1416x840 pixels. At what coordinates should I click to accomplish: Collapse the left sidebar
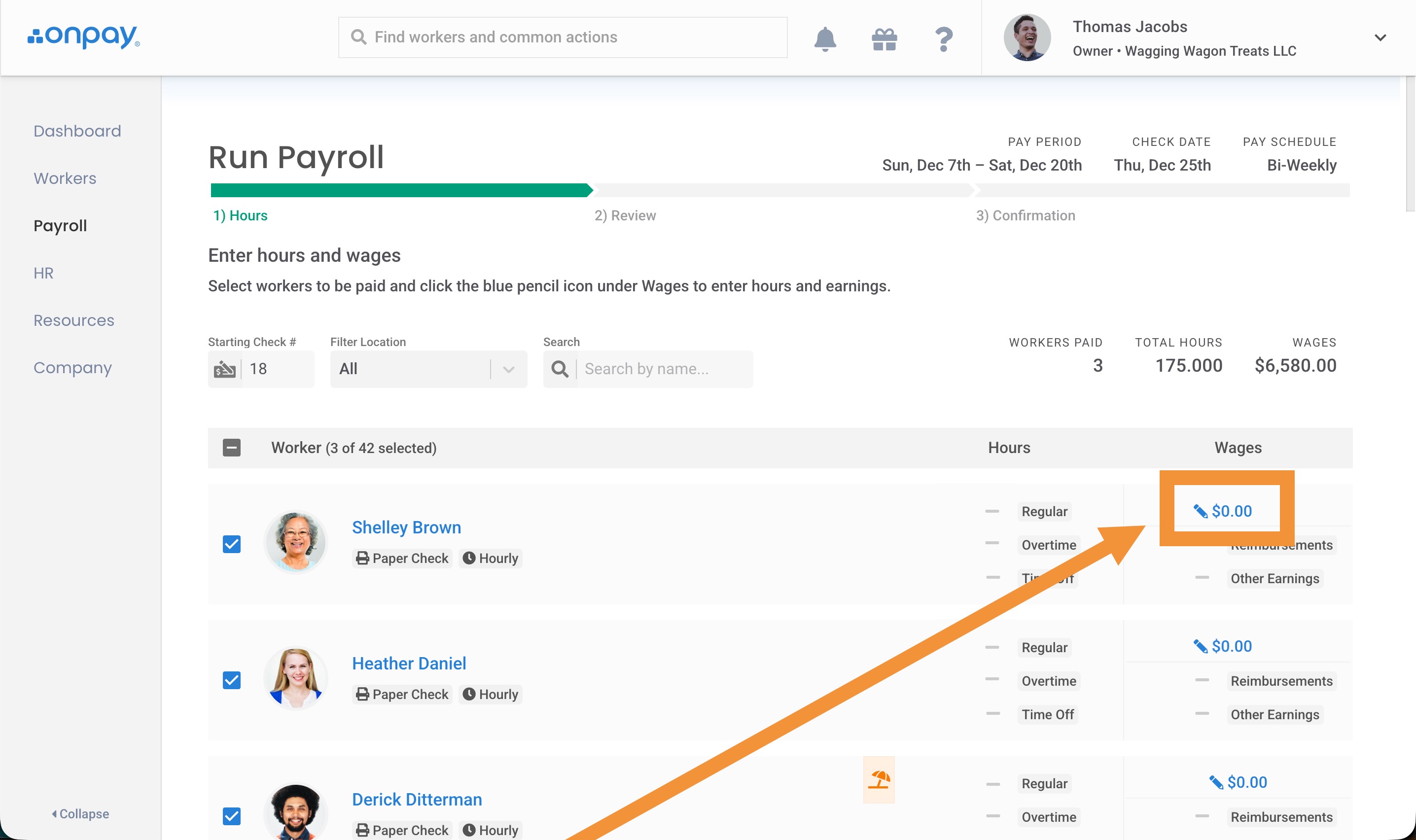[x=80, y=813]
